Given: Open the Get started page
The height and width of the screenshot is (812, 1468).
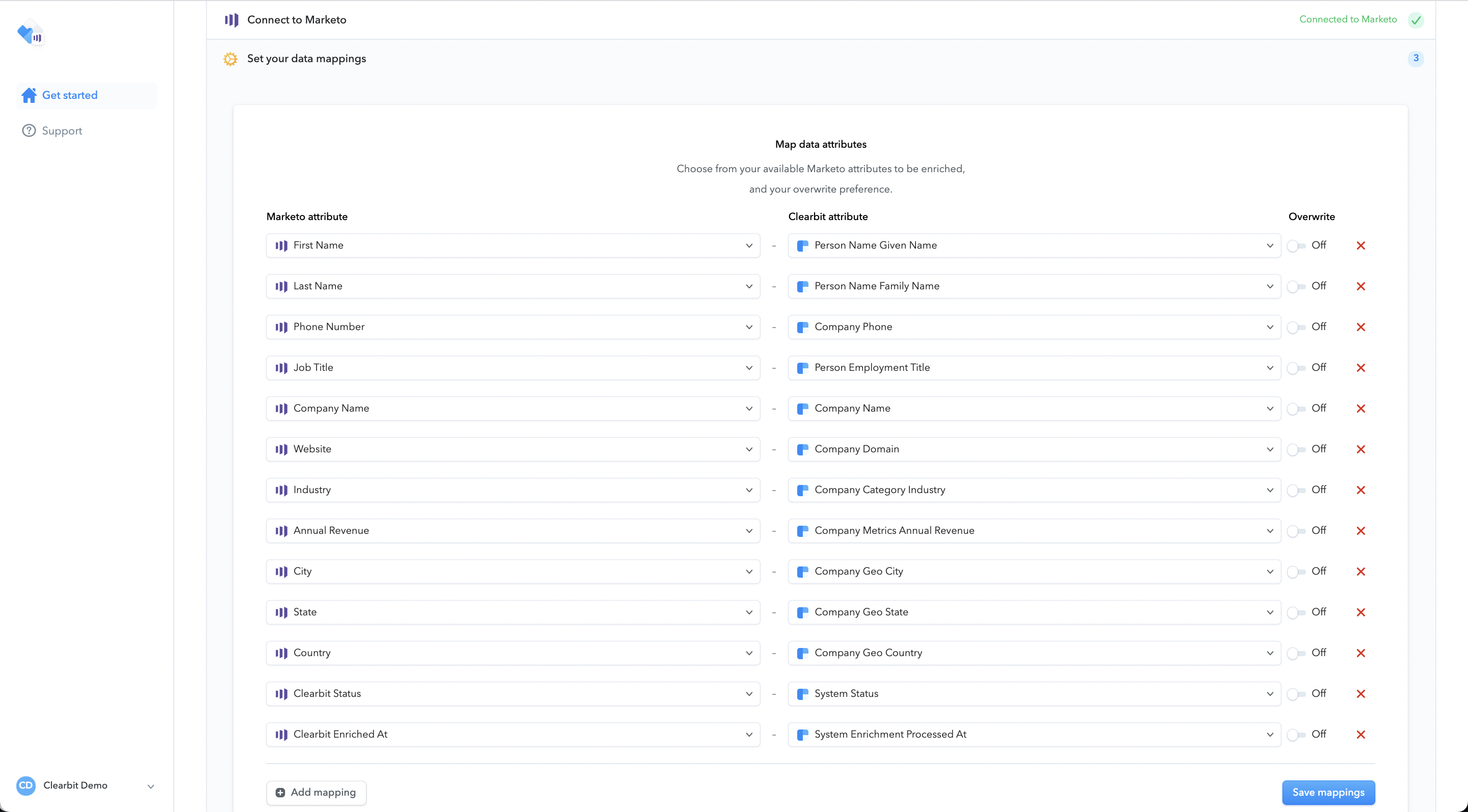Looking at the screenshot, I should point(87,95).
